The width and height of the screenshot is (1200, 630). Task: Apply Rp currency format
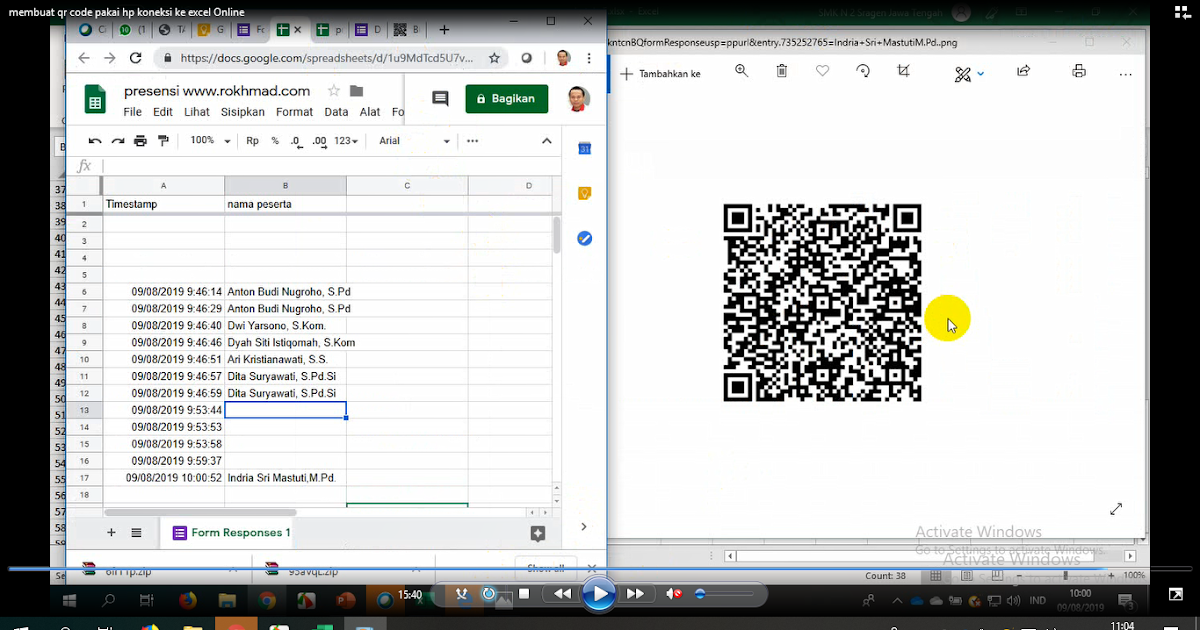pyautogui.click(x=253, y=141)
